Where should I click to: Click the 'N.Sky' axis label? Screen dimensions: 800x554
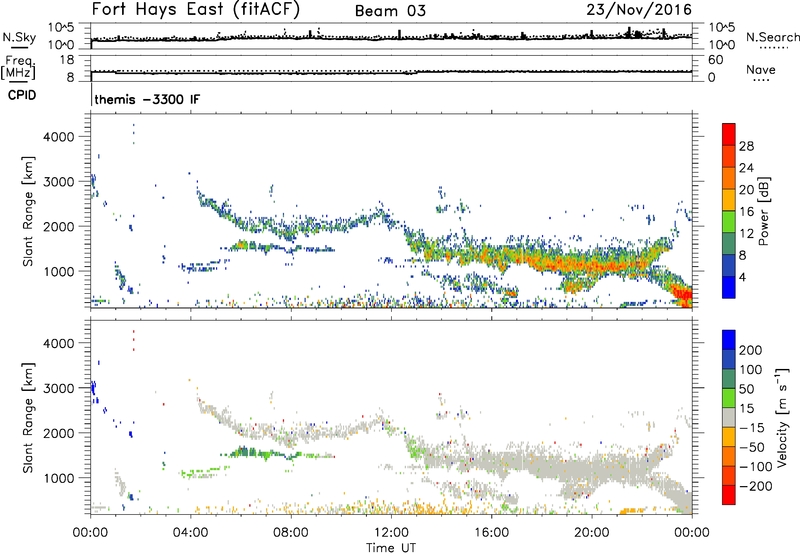[x=19, y=37]
